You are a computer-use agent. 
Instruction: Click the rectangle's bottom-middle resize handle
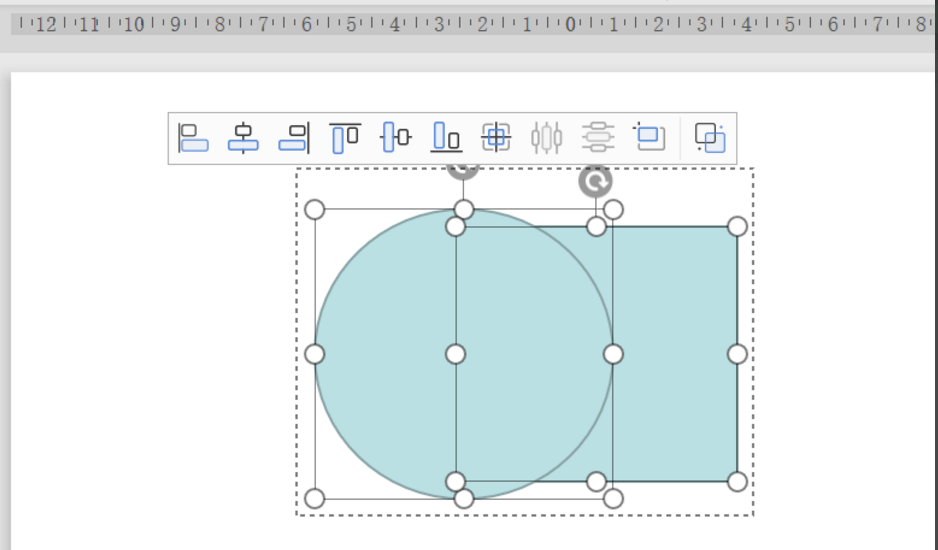click(596, 482)
